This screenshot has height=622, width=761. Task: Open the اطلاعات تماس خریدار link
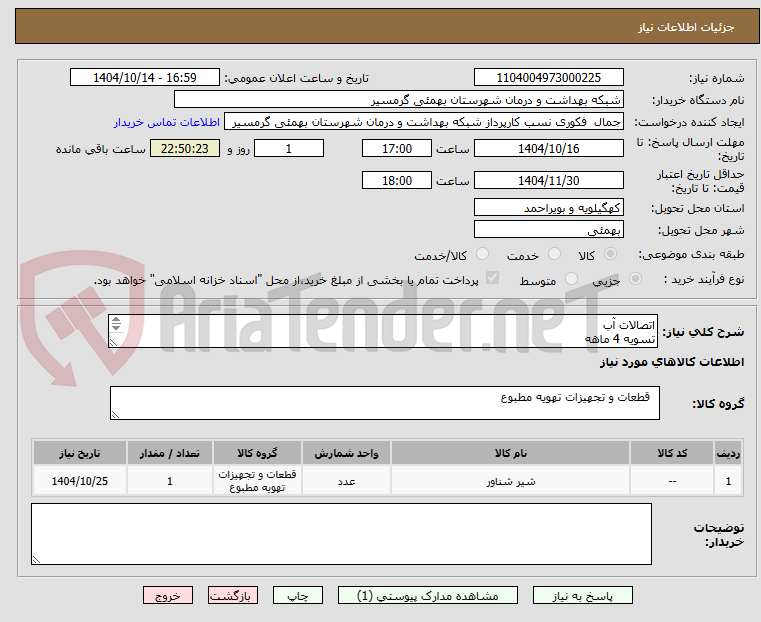(x=167, y=122)
